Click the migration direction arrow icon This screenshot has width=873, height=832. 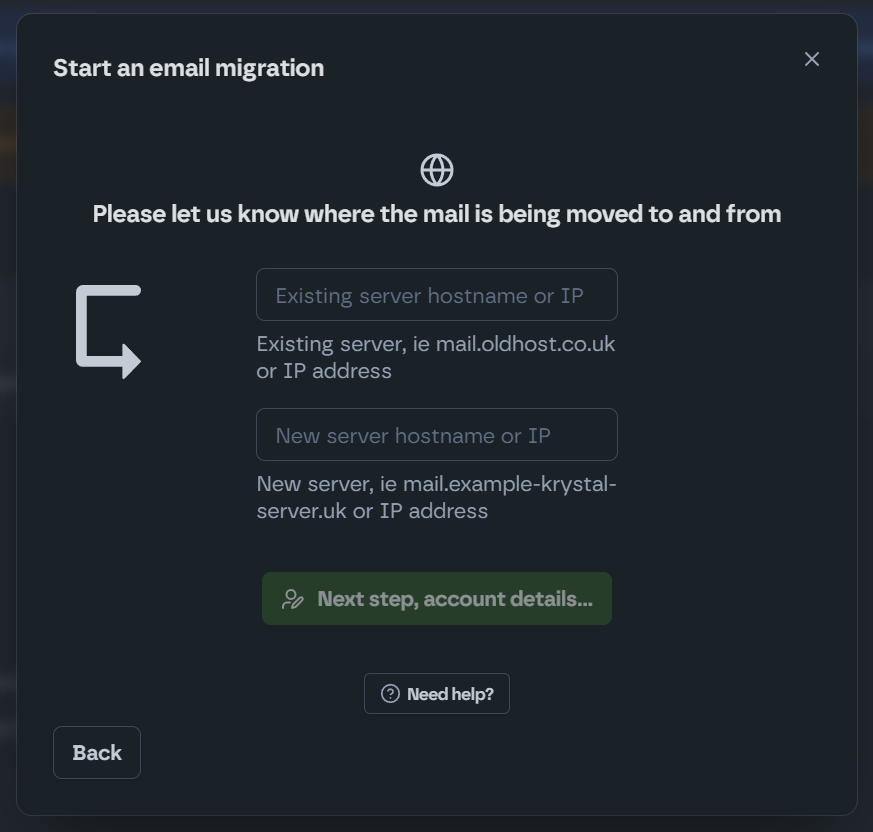[x=109, y=331]
